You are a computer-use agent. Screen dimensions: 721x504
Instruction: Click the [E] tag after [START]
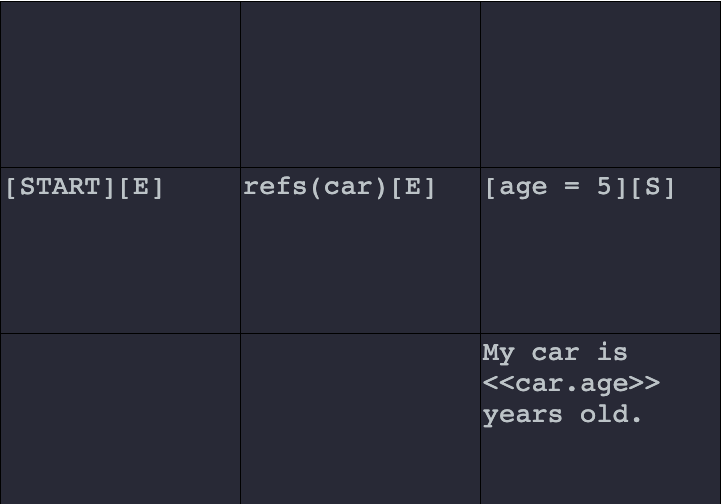(x=141, y=187)
